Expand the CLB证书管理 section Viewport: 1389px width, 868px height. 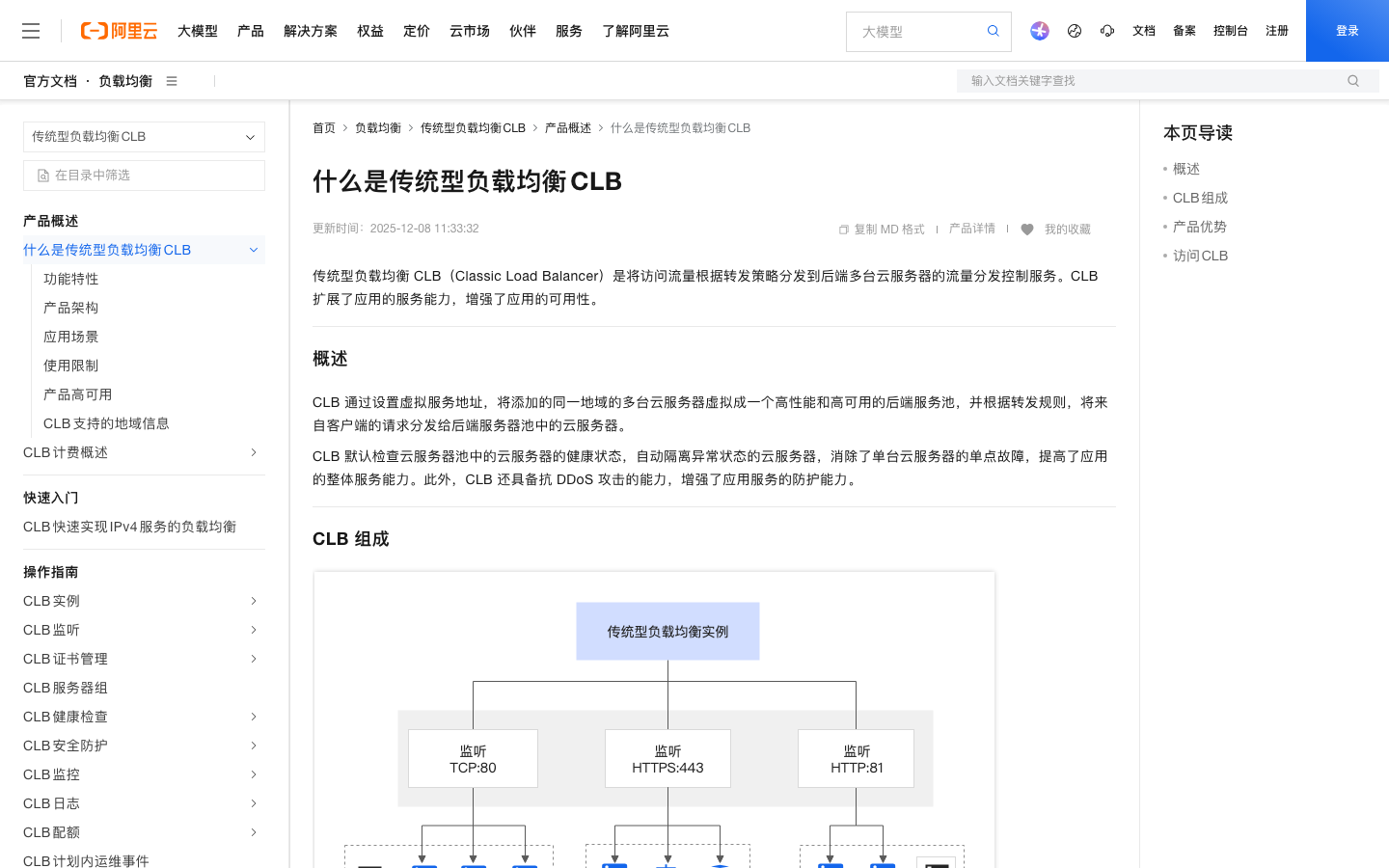point(254,659)
